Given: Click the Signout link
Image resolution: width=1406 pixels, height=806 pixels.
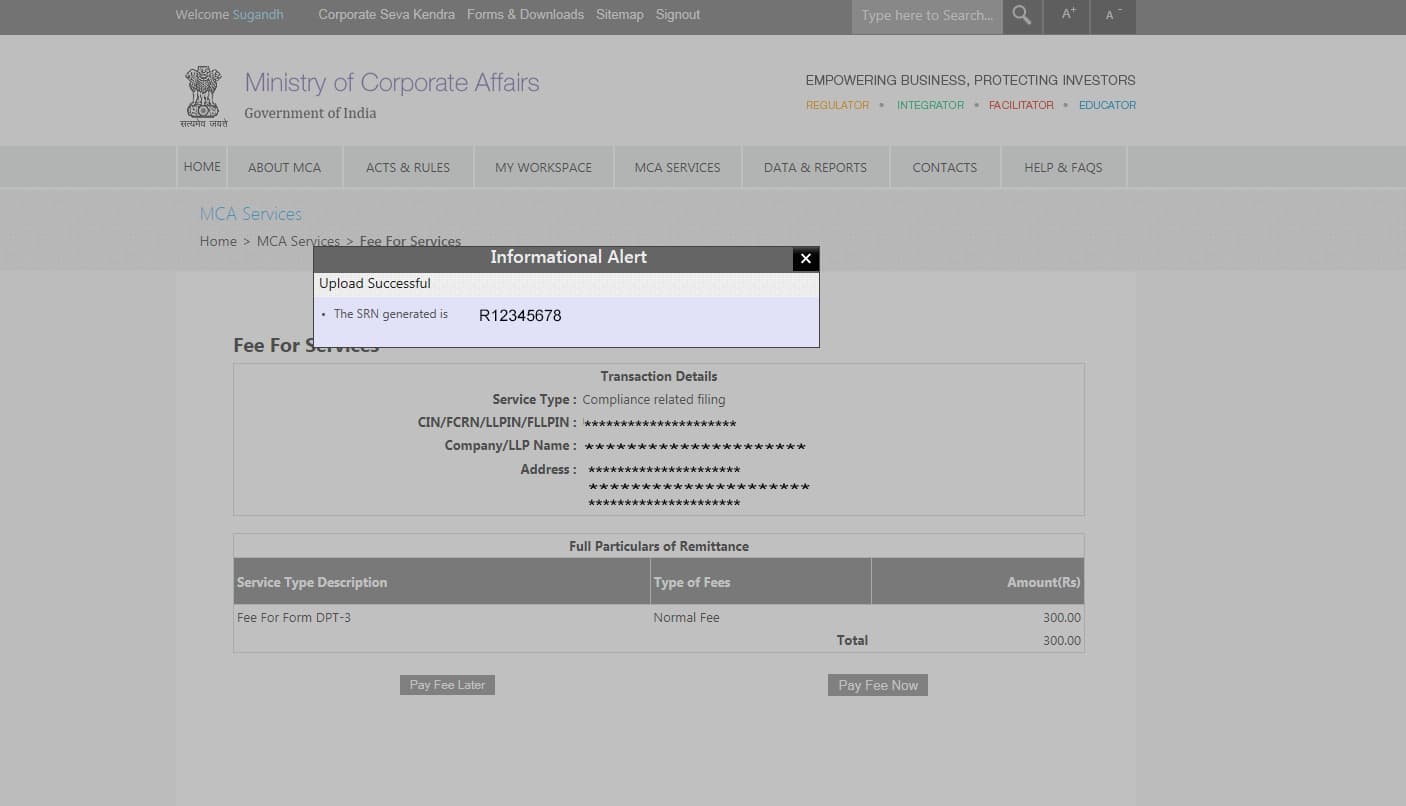Looking at the screenshot, I should [678, 15].
